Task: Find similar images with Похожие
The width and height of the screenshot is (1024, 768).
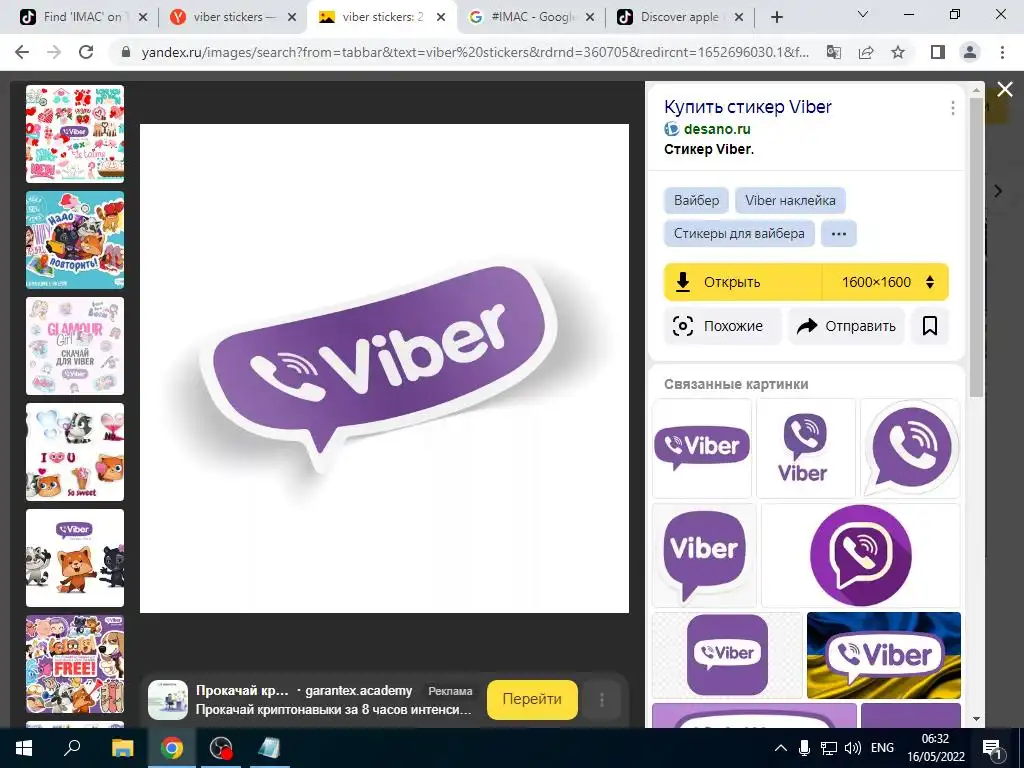Action: [722, 326]
